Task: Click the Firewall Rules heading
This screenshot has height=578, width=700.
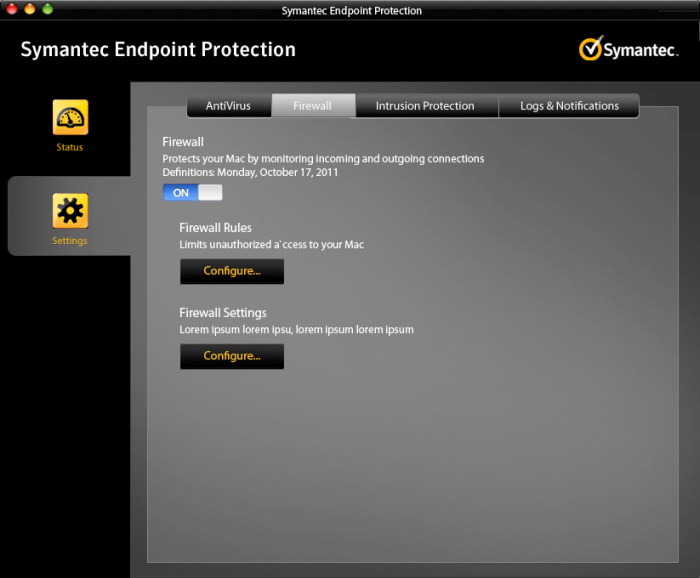Action: [x=215, y=228]
